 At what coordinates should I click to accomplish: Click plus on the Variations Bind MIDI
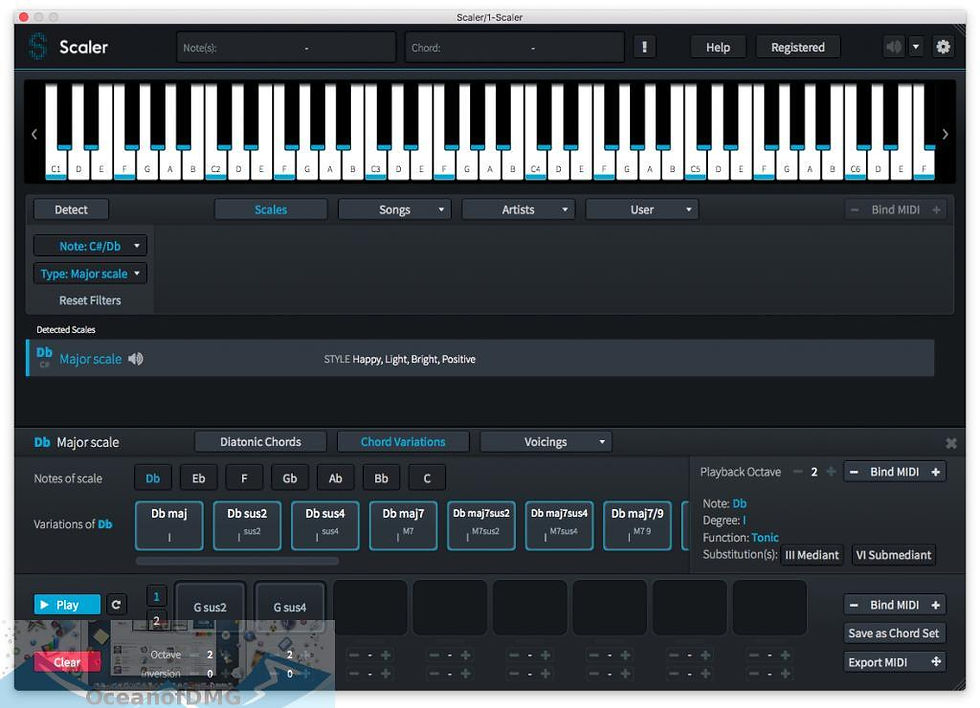[x=935, y=472]
